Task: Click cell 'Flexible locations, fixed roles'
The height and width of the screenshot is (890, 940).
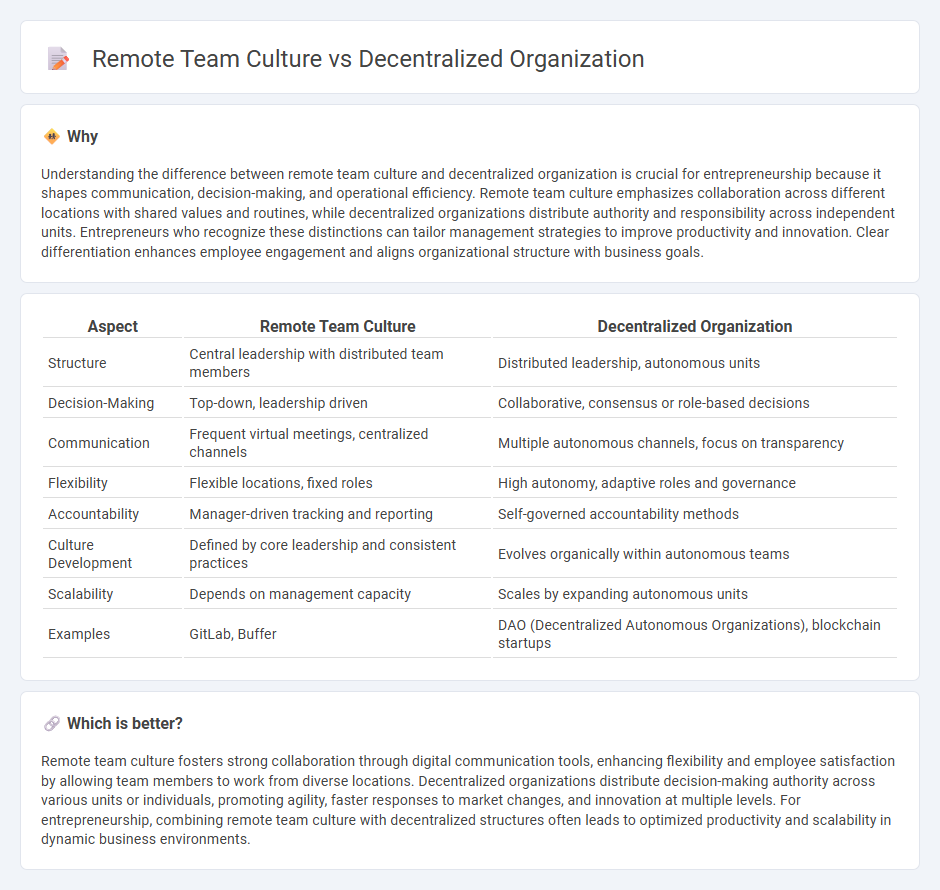Action: 338,483
